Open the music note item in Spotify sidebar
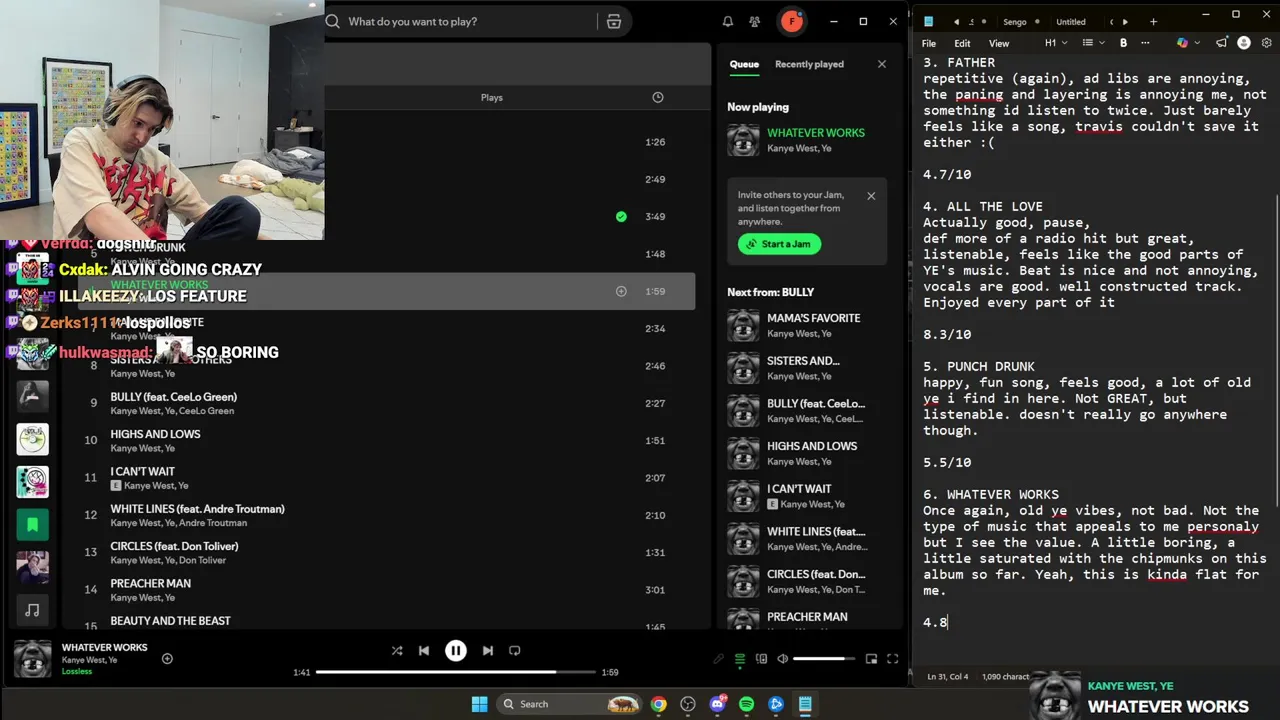This screenshot has width=1280, height=720. point(32,609)
